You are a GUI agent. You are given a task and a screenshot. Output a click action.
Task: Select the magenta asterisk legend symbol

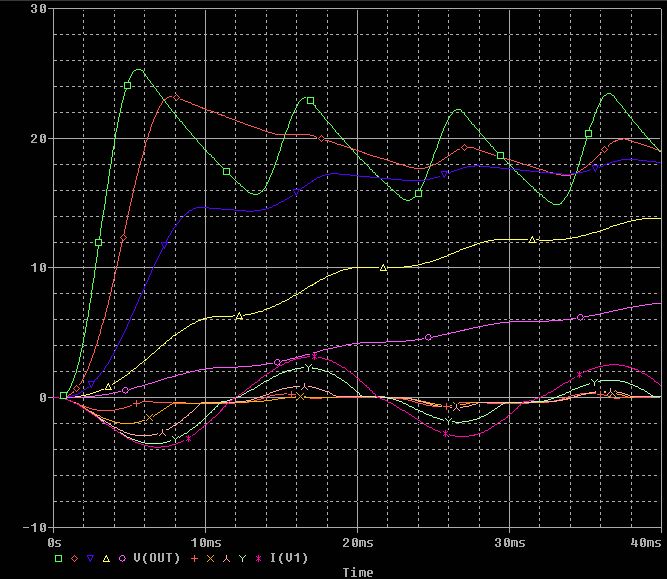click(x=258, y=559)
